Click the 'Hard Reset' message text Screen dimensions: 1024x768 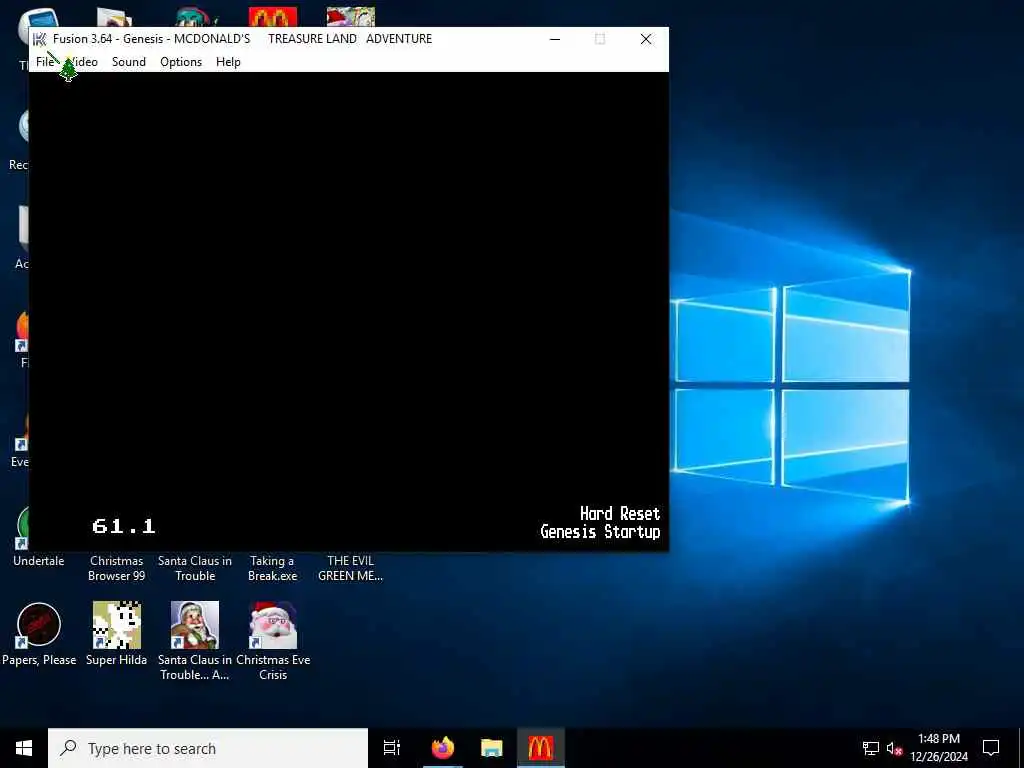point(620,513)
